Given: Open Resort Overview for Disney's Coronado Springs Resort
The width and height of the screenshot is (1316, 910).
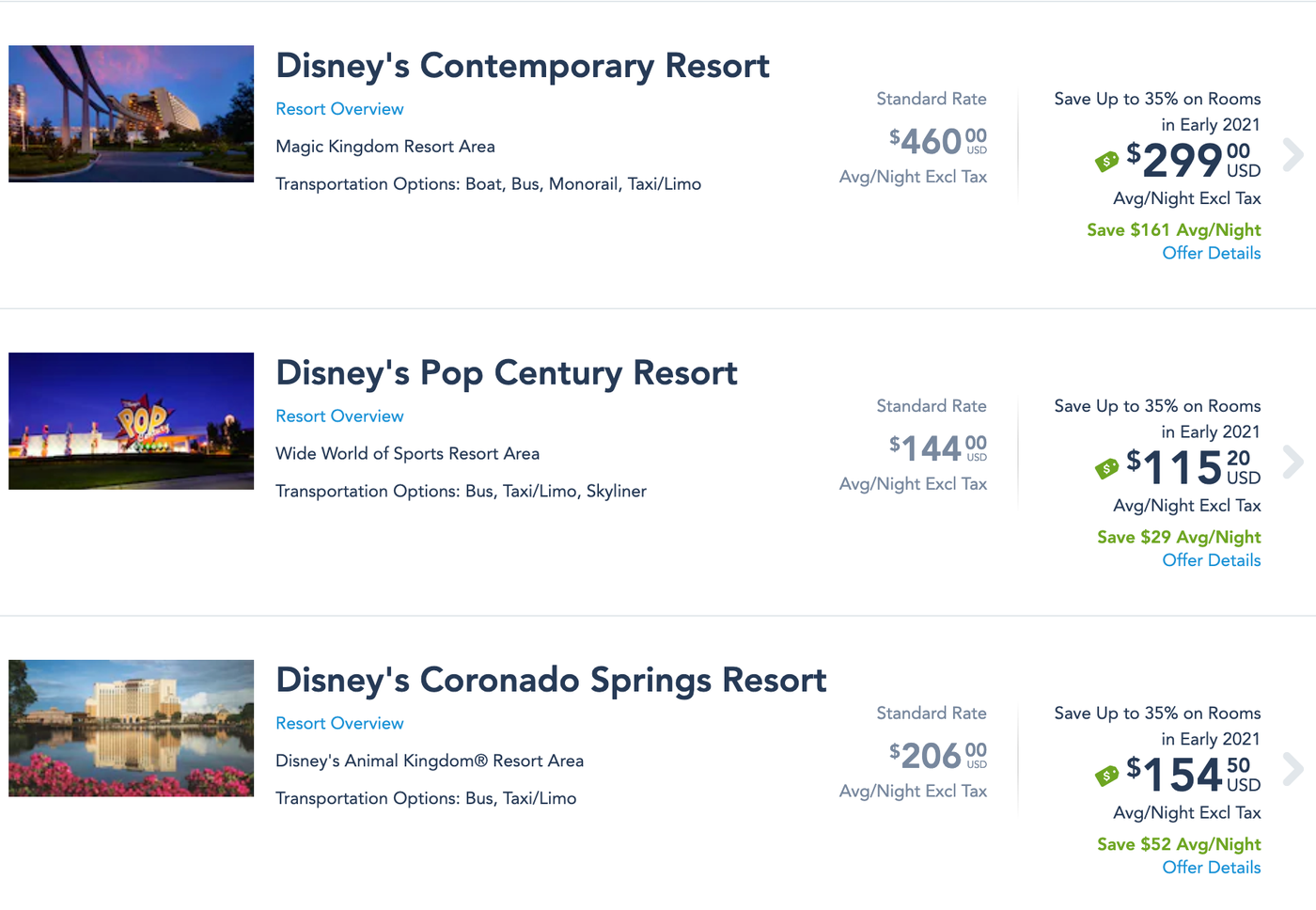Looking at the screenshot, I should click(339, 723).
